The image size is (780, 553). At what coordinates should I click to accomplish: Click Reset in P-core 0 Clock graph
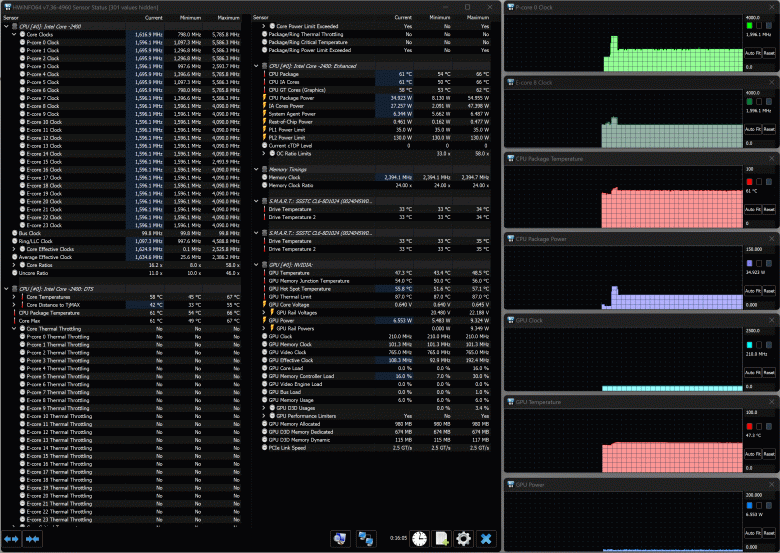point(769,53)
